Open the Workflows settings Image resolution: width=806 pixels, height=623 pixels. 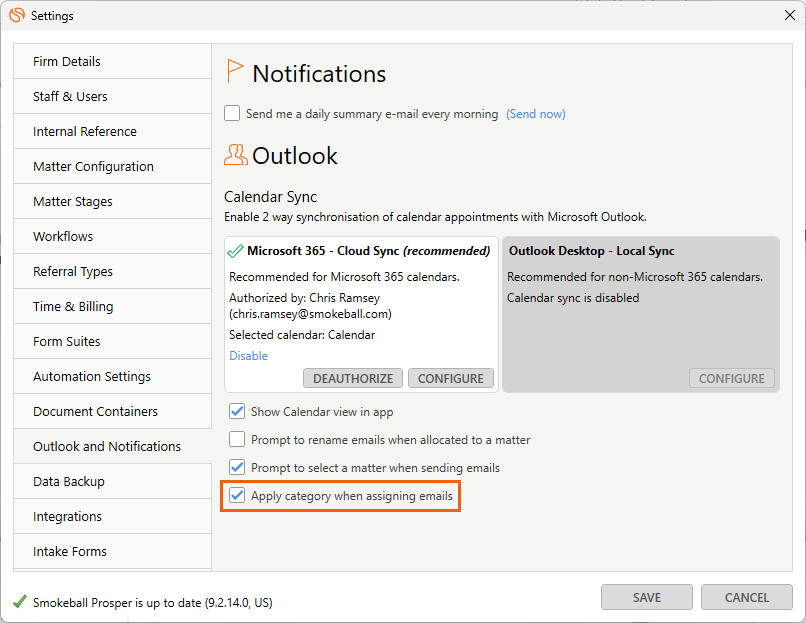pyautogui.click(x=113, y=236)
